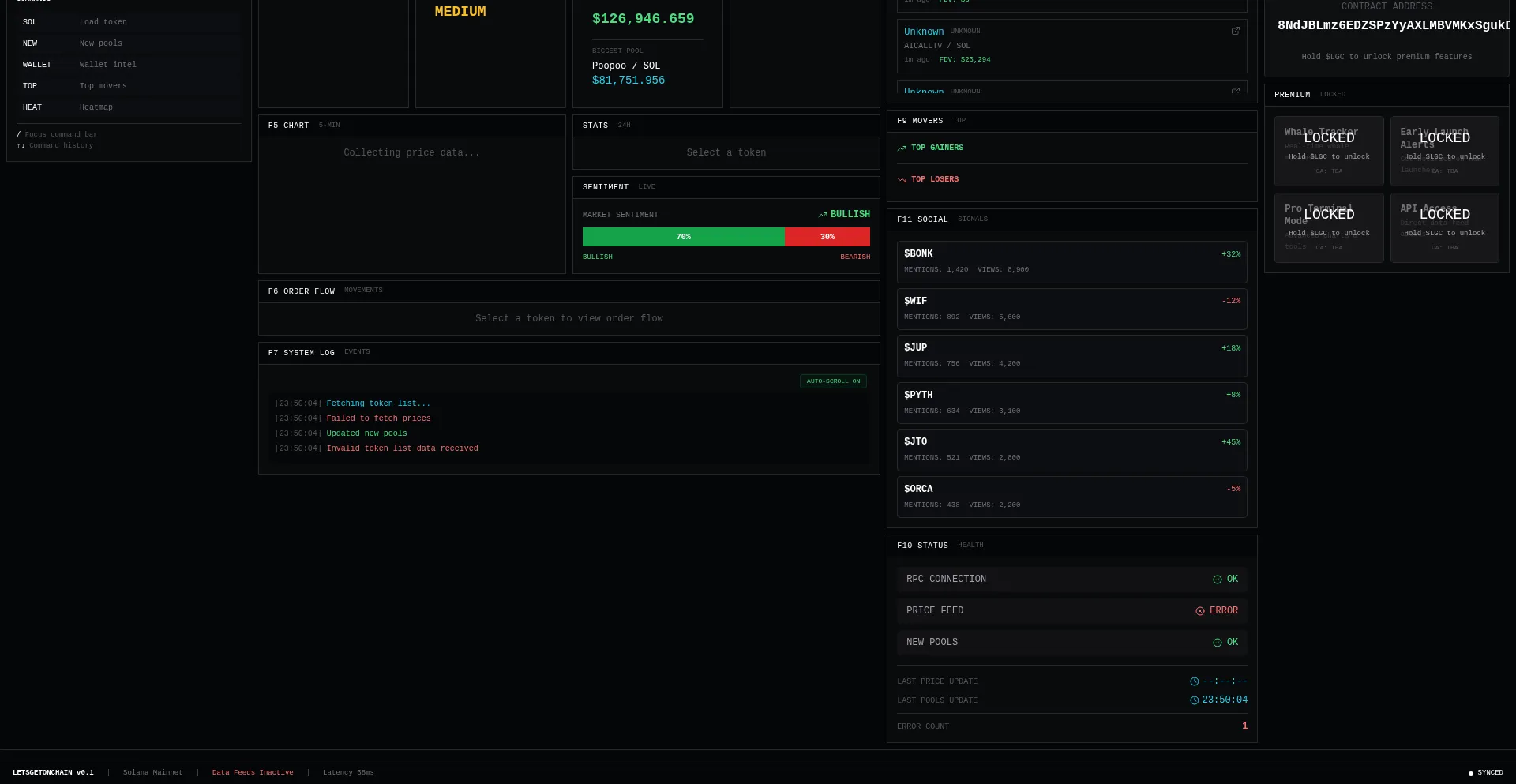This screenshot has height=784, width=1516.
Task: Click the Poopoo / SOL biggest pool link
Action: (x=626, y=66)
